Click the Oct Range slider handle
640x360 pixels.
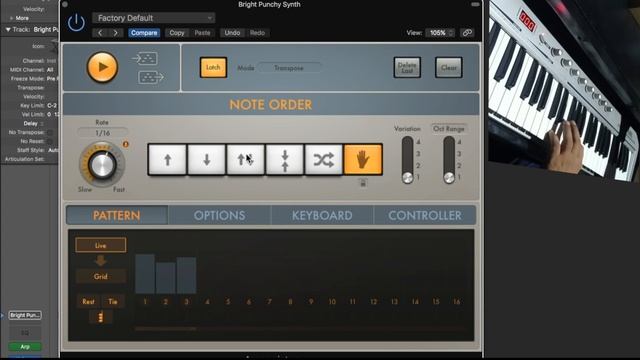click(449, 178)
